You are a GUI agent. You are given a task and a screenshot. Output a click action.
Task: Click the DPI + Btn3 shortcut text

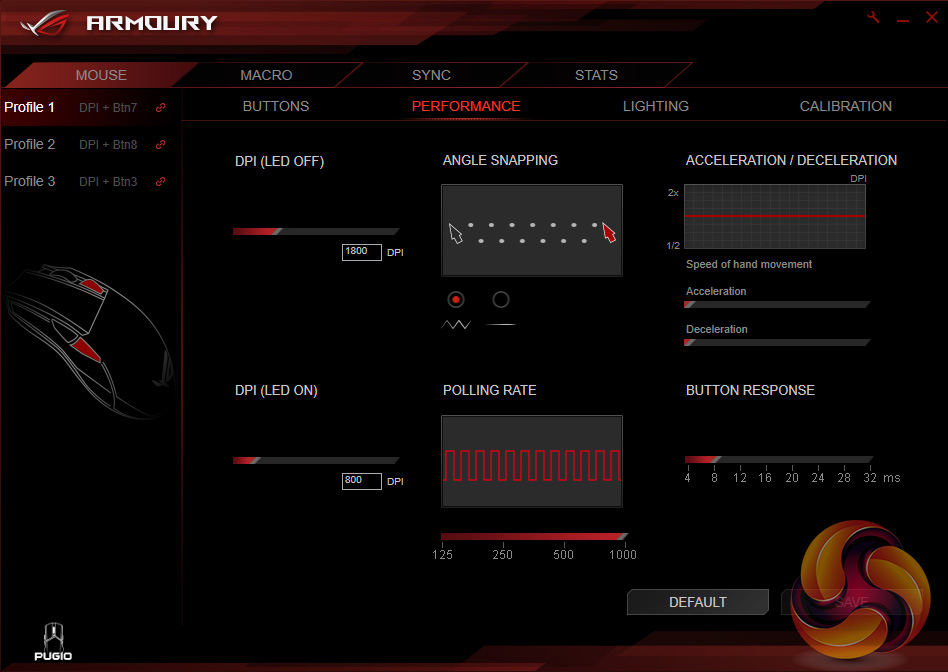[x=108, y=181]
